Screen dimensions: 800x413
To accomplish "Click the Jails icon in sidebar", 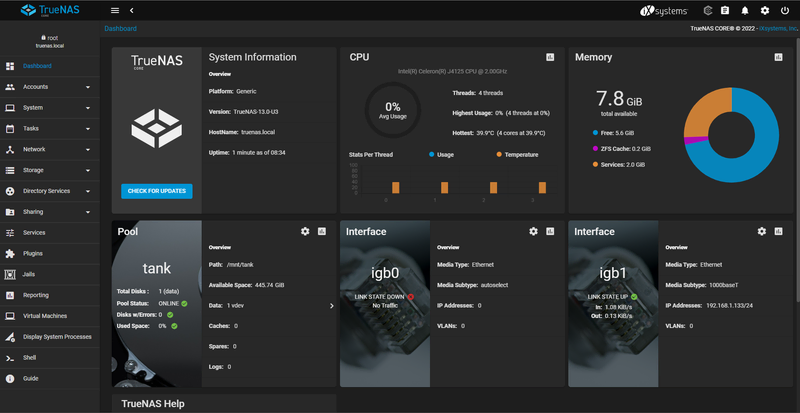I will click(10, 275).
